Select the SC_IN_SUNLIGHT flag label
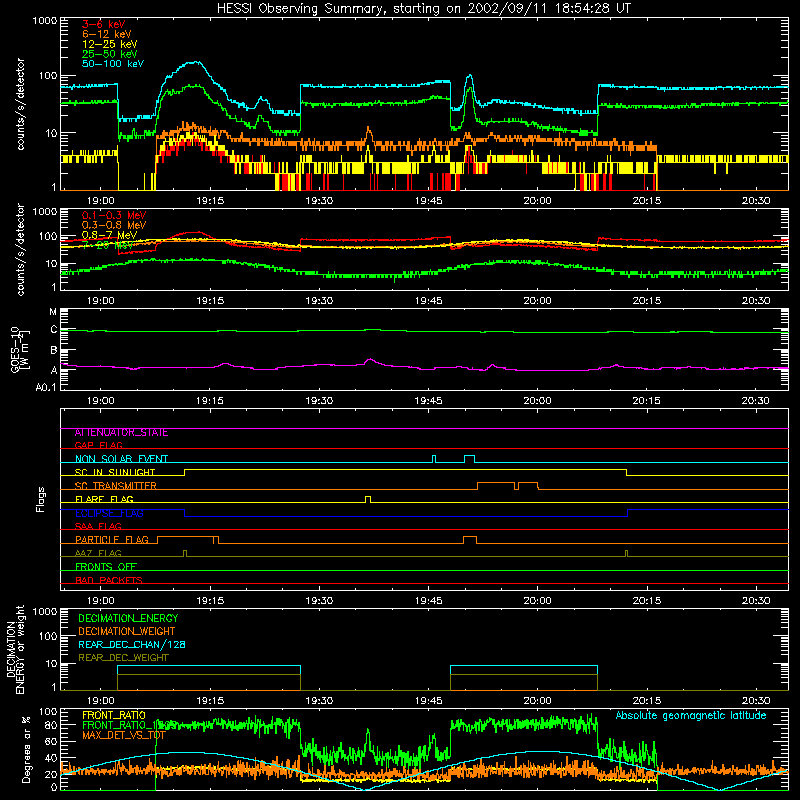The height and width of the screenshot is (800, 800). click(115, 472)
